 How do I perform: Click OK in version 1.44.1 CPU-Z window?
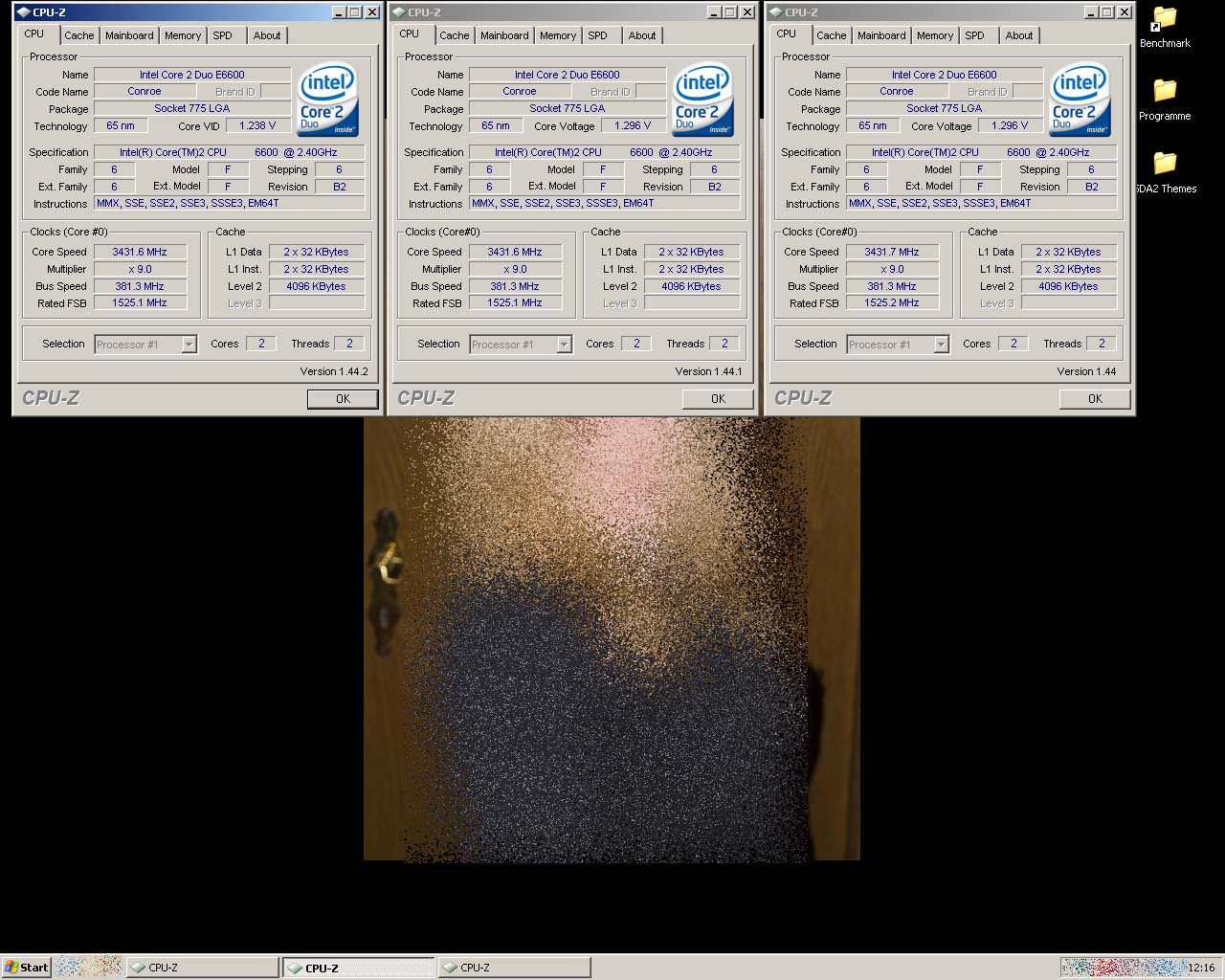(x=718, y=399)
